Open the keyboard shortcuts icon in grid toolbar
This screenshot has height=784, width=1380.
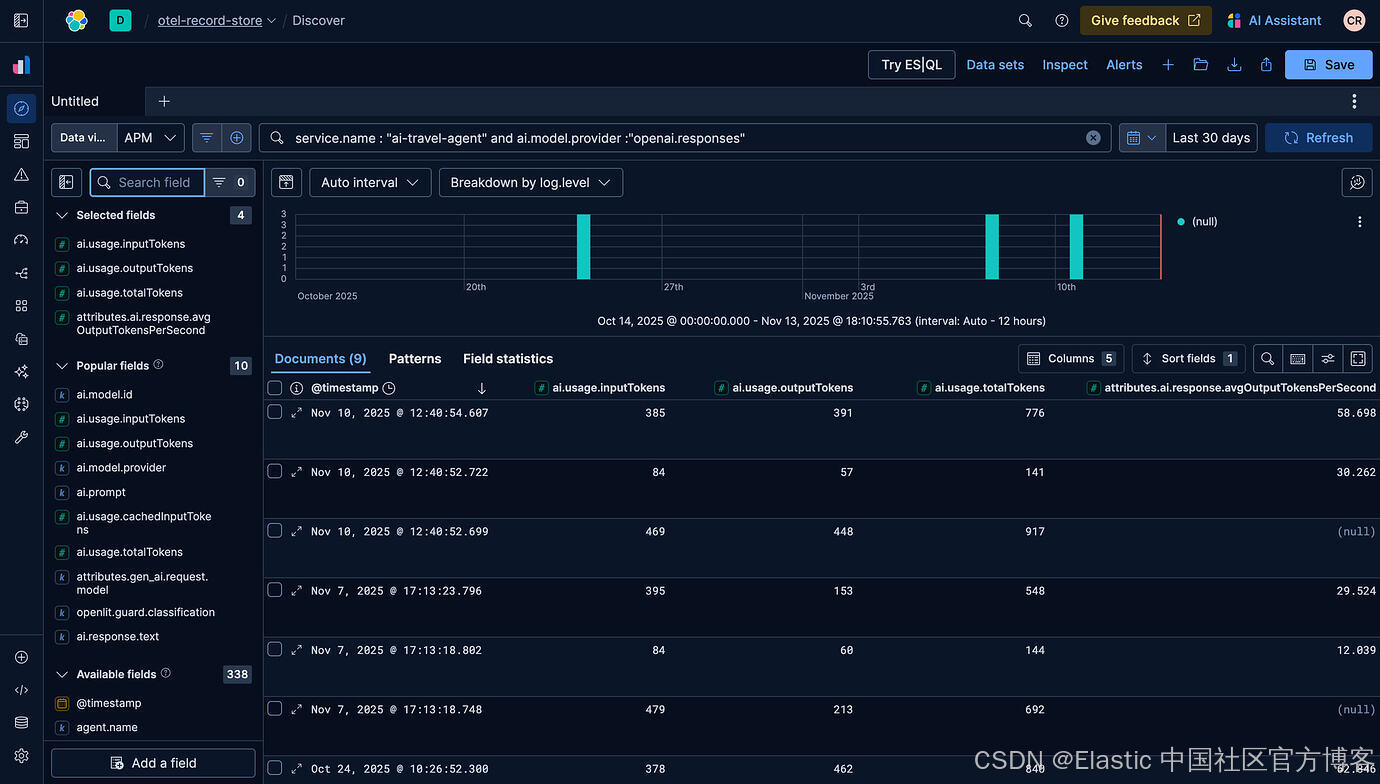pos(1298,358)
